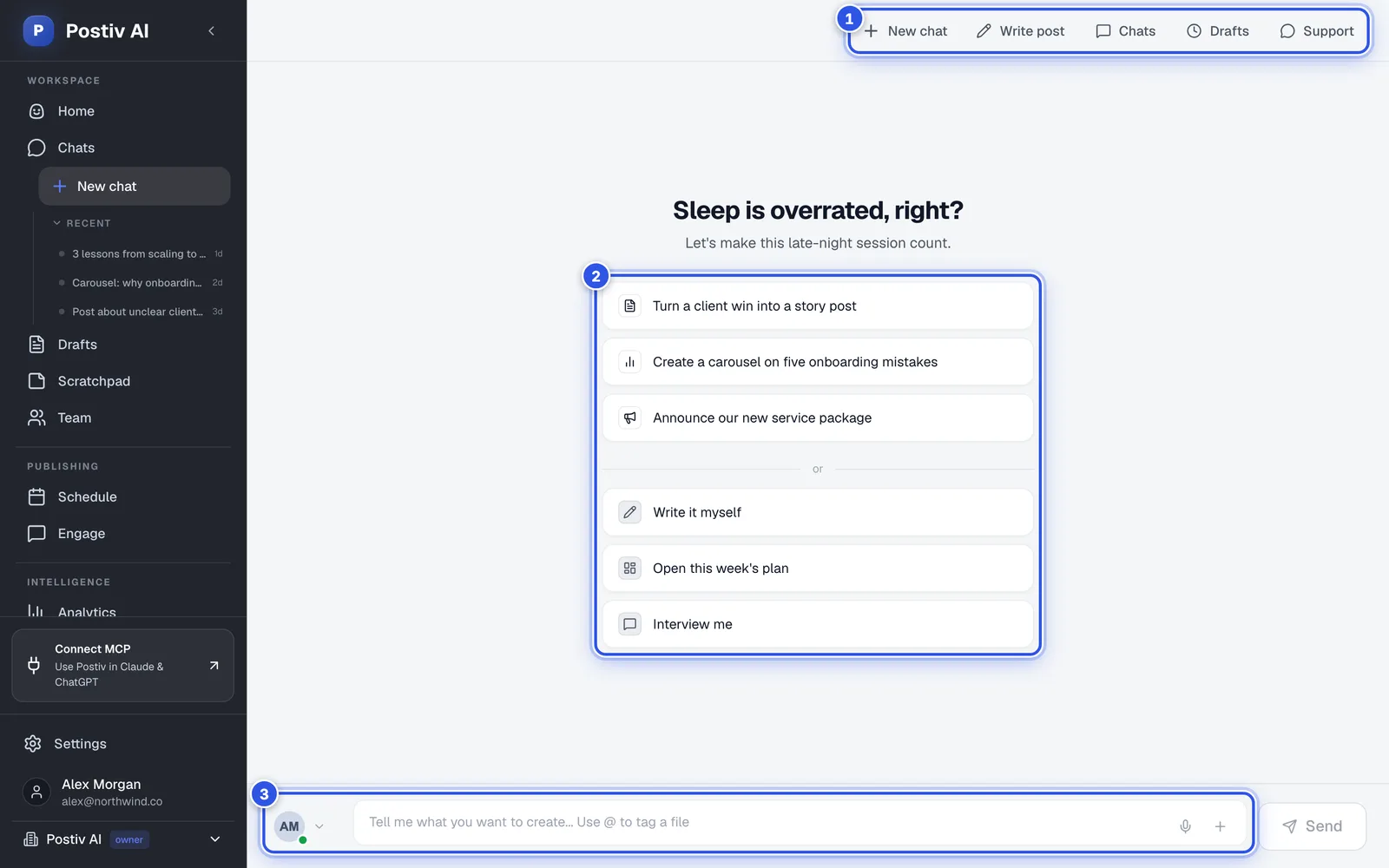
Task: Click the Home smiley icon in the sidebar
Action: (x=36, y=111)
